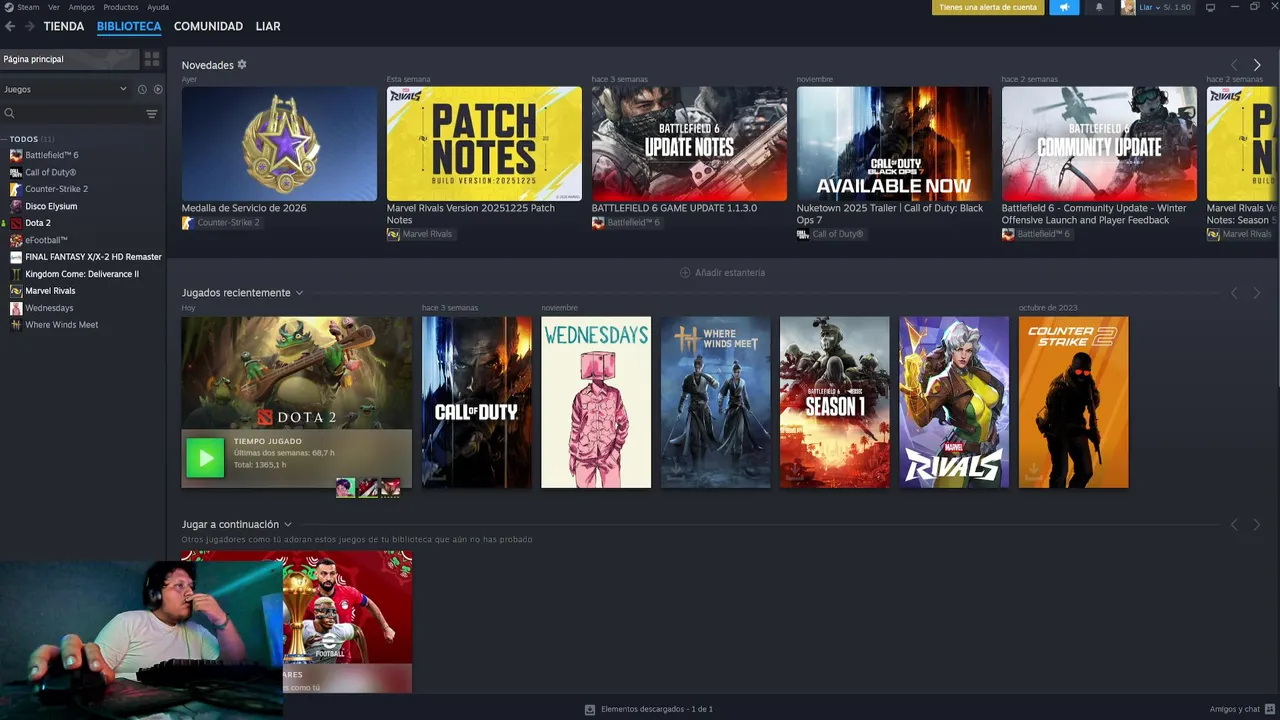The width and height of the screenshot is (1280, 720).
Task: Click Tienes una alerta de cuenta button
Action: click(x=988, y=7)
